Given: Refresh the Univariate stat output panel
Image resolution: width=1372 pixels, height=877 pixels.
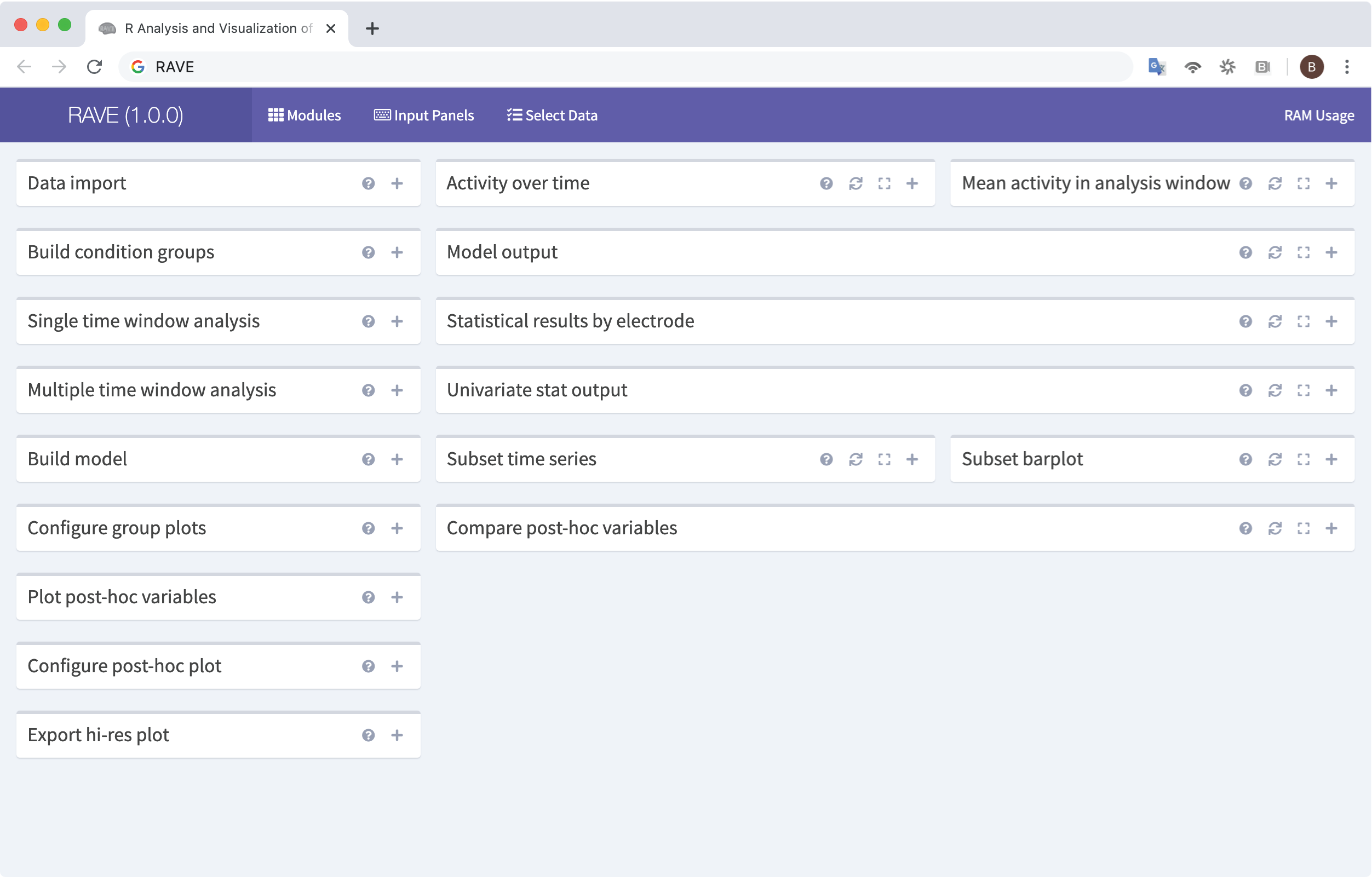Looking at the screenshot, I should click(1275, 390).
